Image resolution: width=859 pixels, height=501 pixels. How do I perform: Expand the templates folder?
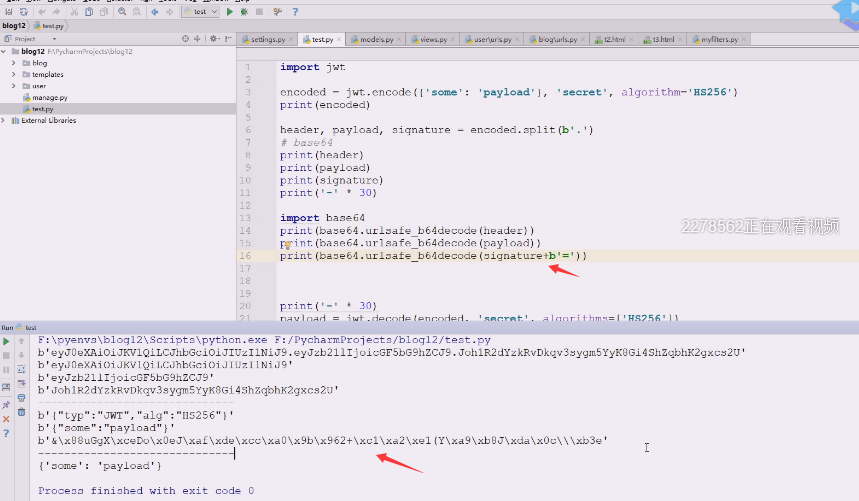tap(14, 74)
